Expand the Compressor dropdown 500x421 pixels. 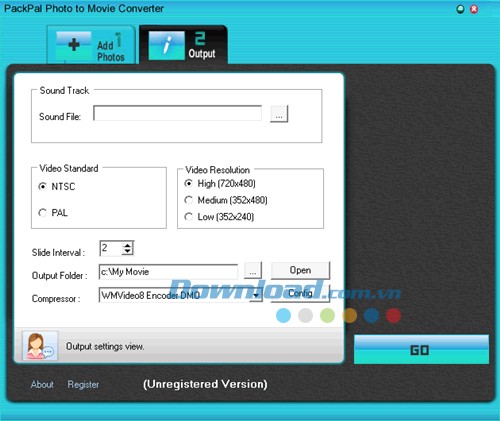(x=256, y=295)
